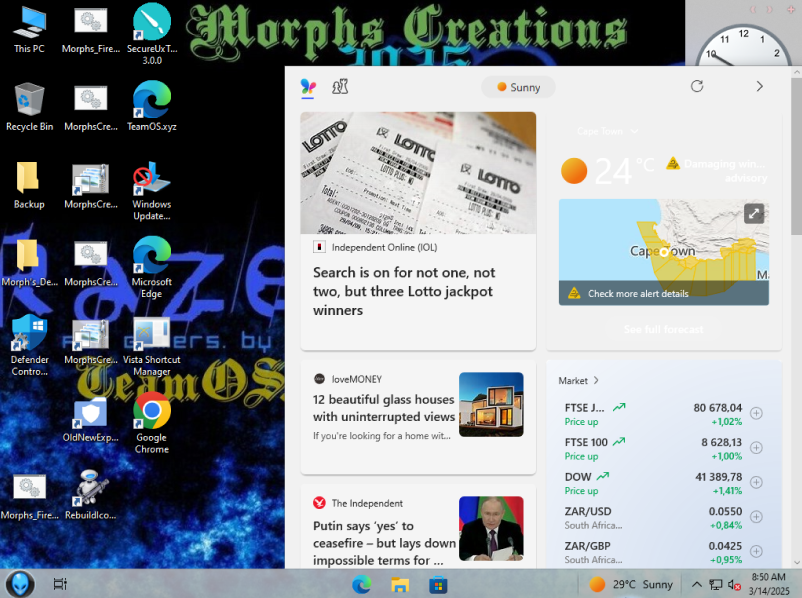Open Vista Shortcut Manager icon
The height and width of the screenshot is (598, 802).
[x=152, y=346]
